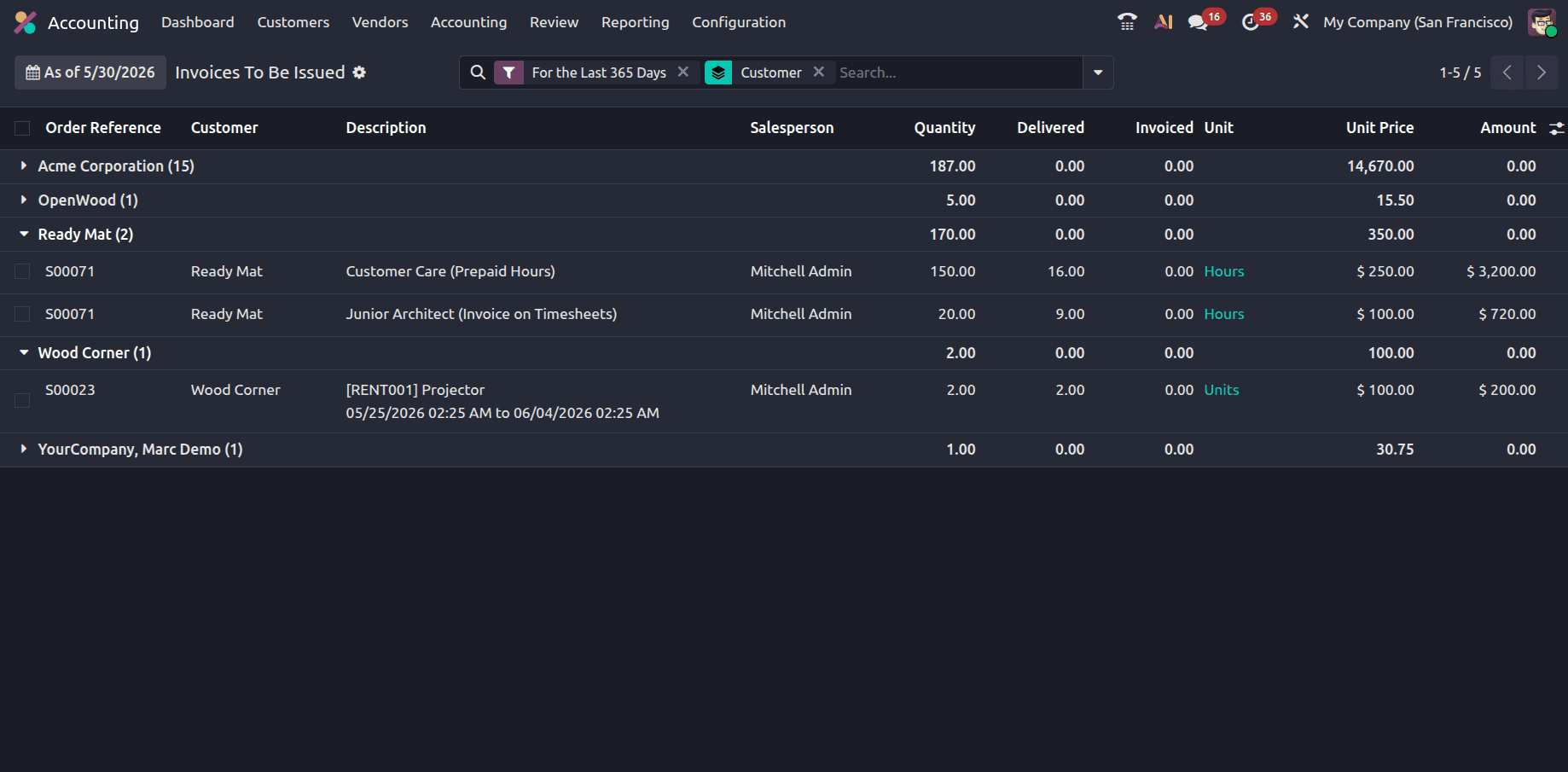Screen dimensions: 1568x772
Task: Open the VoIP phone icon
Action: point(1127,22)
